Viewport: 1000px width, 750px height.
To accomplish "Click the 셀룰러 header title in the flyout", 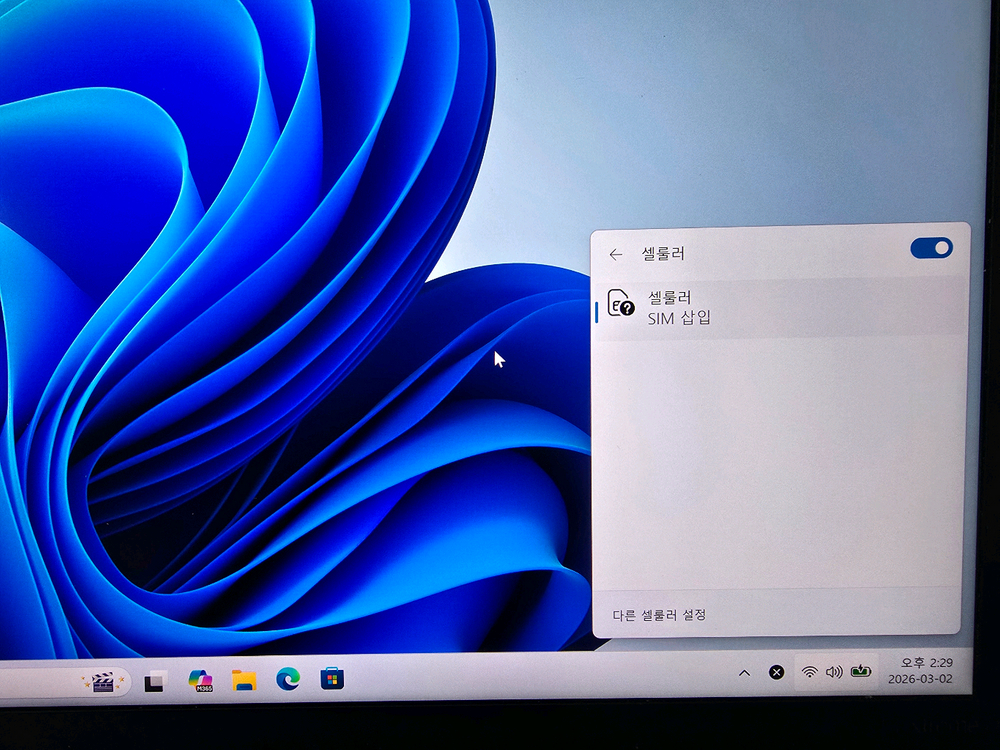I will (663, 254).
